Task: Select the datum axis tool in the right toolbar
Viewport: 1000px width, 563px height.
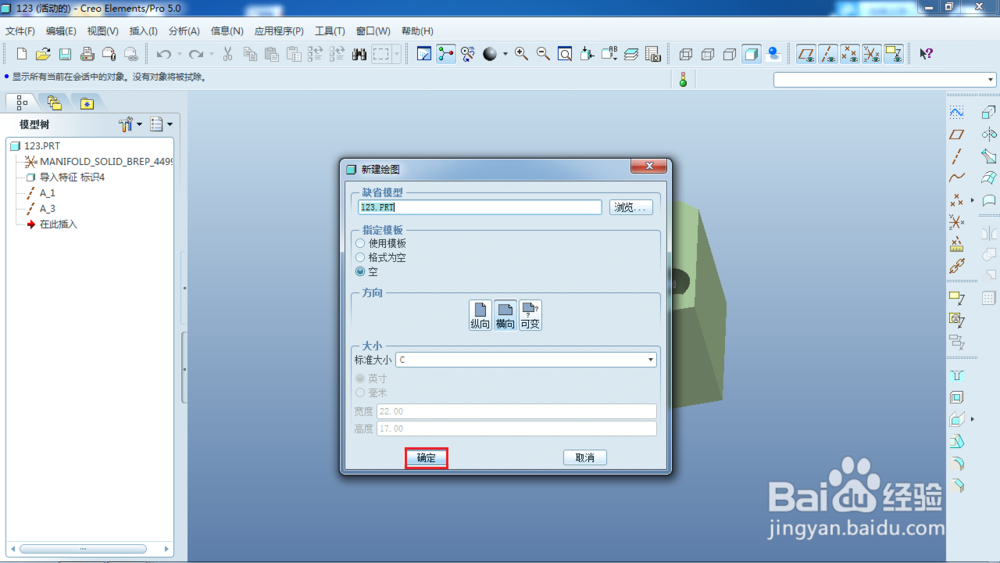Action: click(957, 156)
